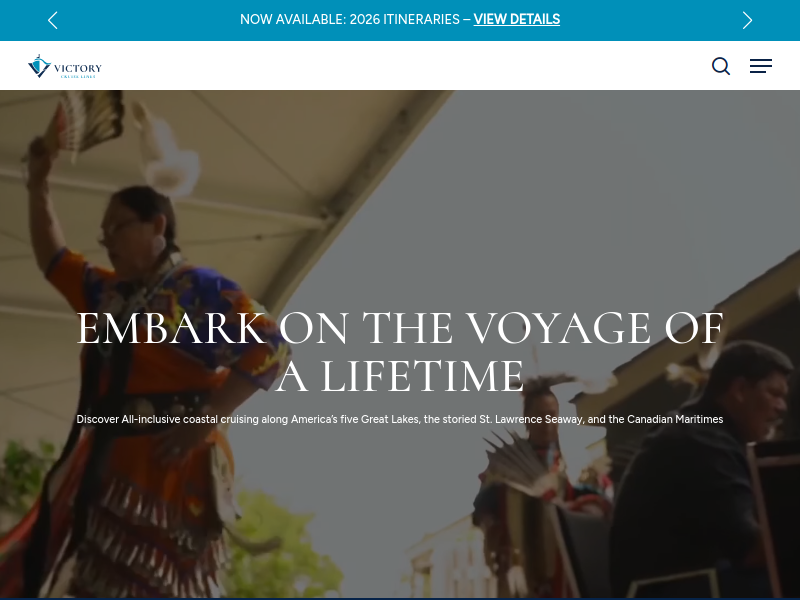Click the ship emblem in the logo

point(39,66)
